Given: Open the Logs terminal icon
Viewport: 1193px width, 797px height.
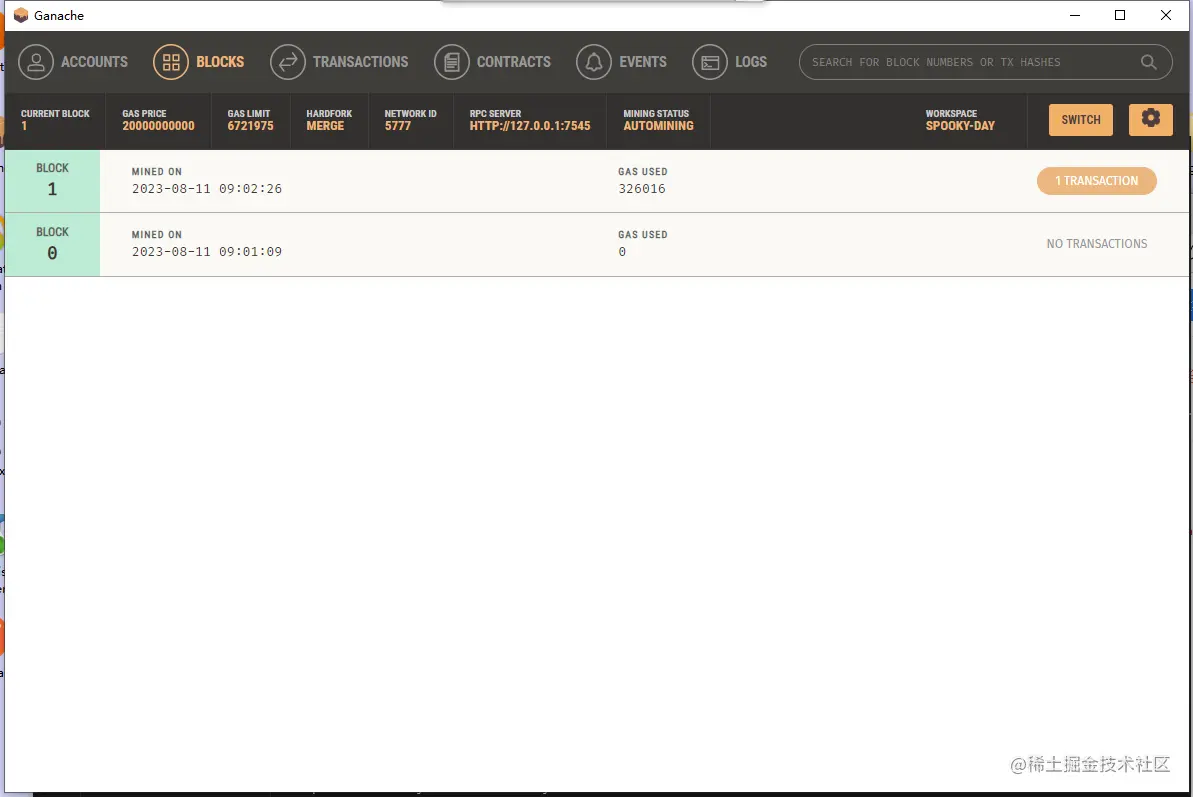Looking at the screenshot, I should 710,62.
